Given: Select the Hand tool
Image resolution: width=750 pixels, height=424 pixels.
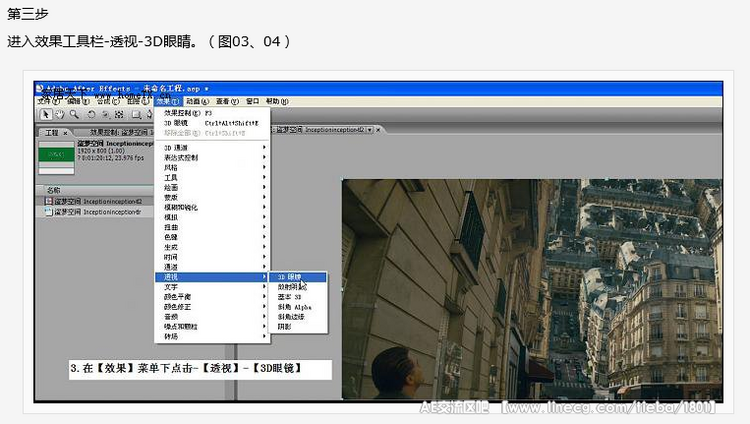Looking at the screenshot, I should click(x=60, y=114).
